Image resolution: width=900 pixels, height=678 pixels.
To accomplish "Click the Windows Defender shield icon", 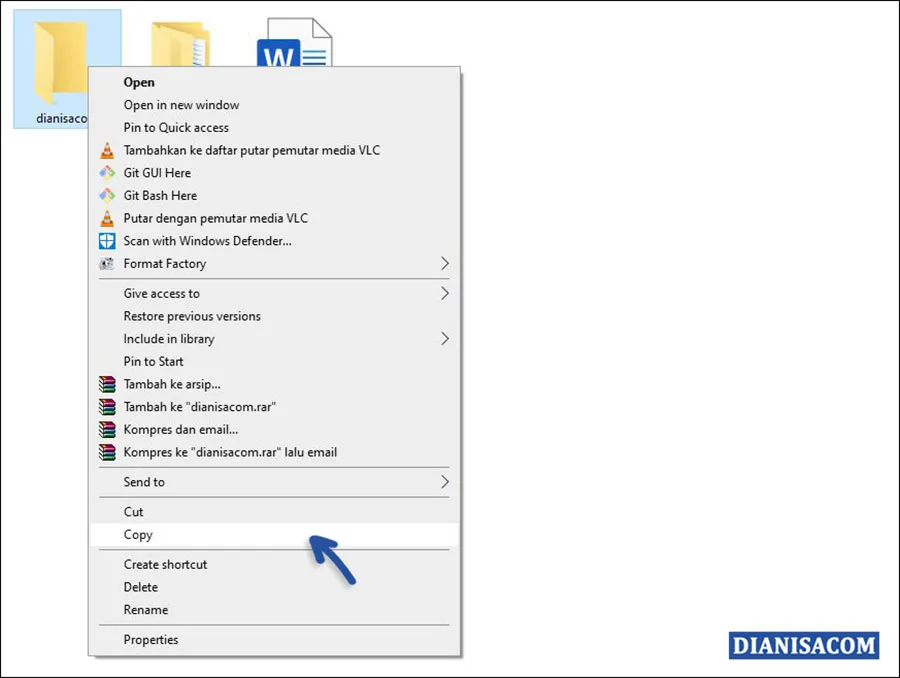I will tap(107, 241).
